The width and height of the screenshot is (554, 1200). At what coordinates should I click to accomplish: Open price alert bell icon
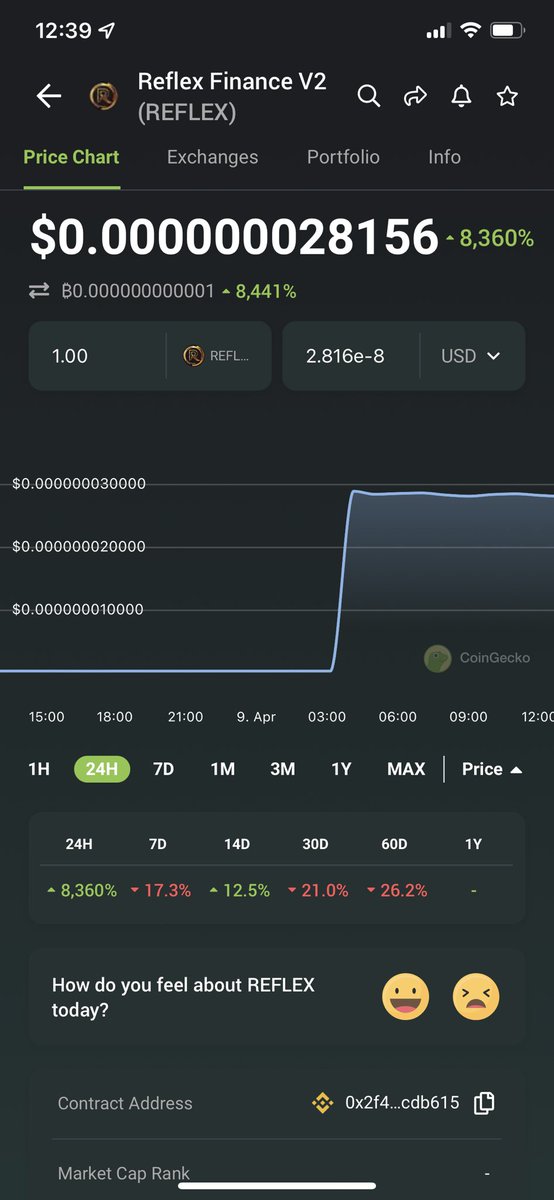461,96
